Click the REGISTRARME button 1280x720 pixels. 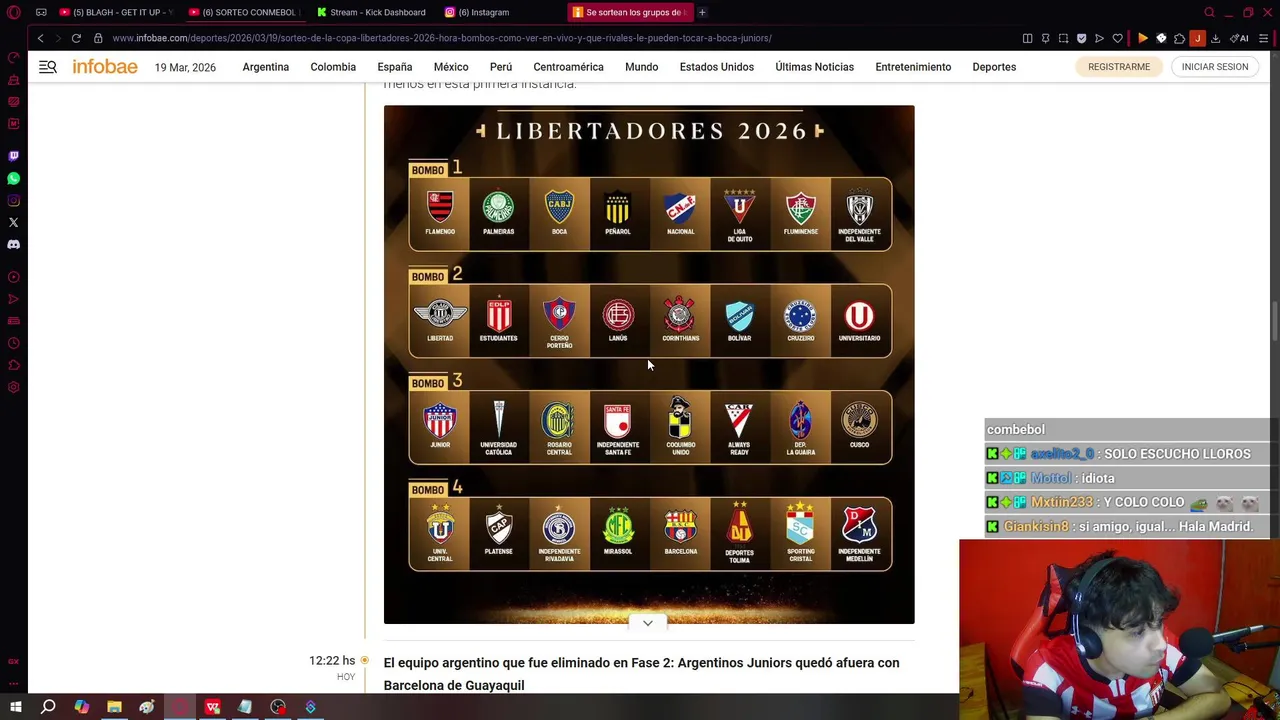pos(1119,67)
